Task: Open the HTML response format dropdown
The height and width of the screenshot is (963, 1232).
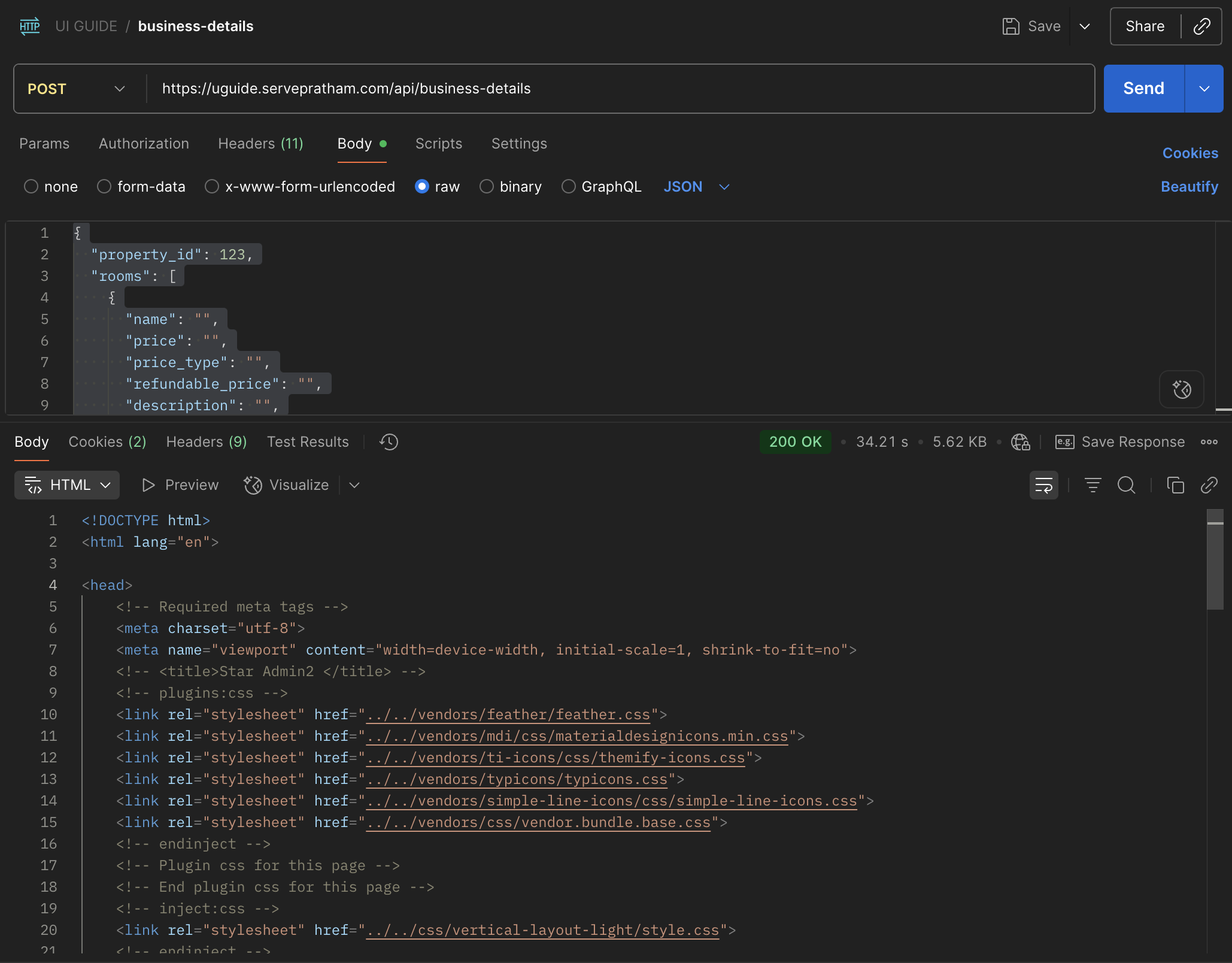Action: pyautogui.click(x=67, y=485)
